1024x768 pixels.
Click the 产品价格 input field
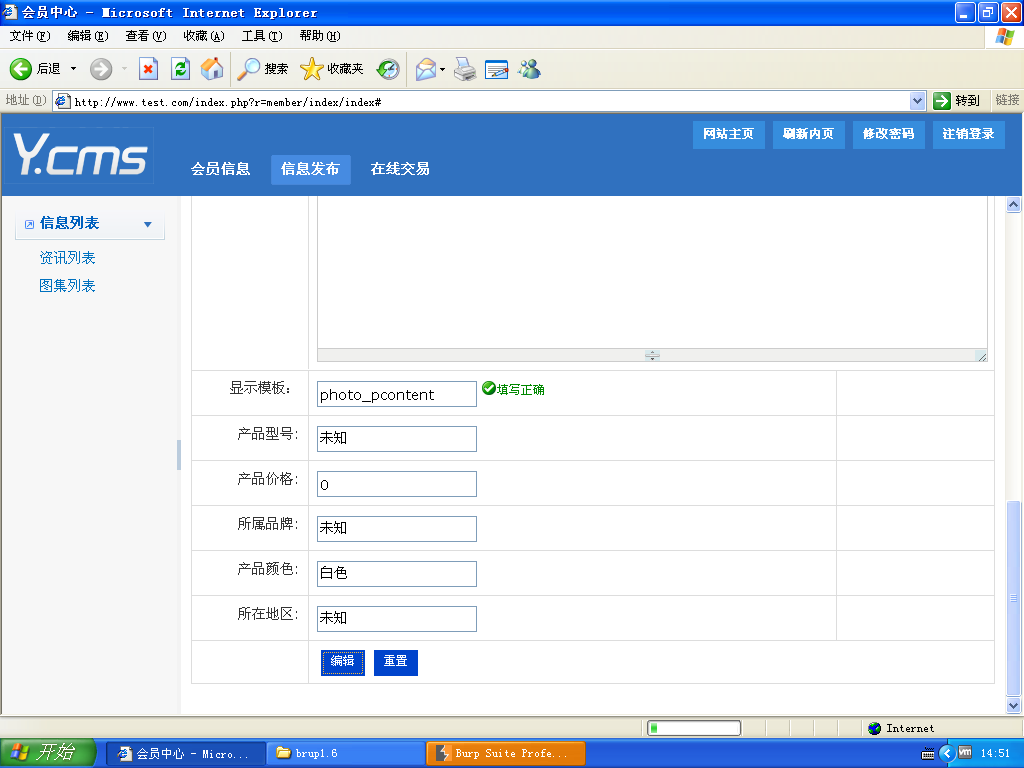click(x=396, y=483)
